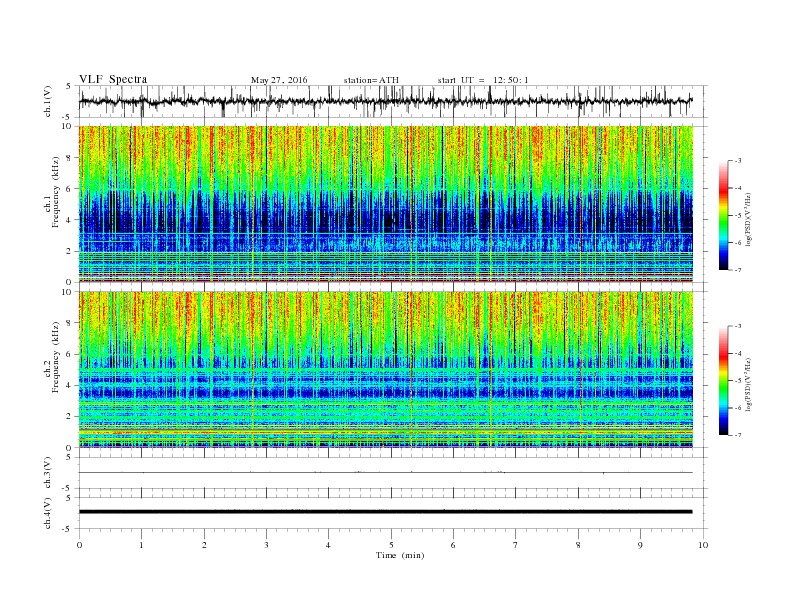Select the "start UT = 12:50:1" text
792x612 pixels.
pyautogui.click(x=483, y=80)
